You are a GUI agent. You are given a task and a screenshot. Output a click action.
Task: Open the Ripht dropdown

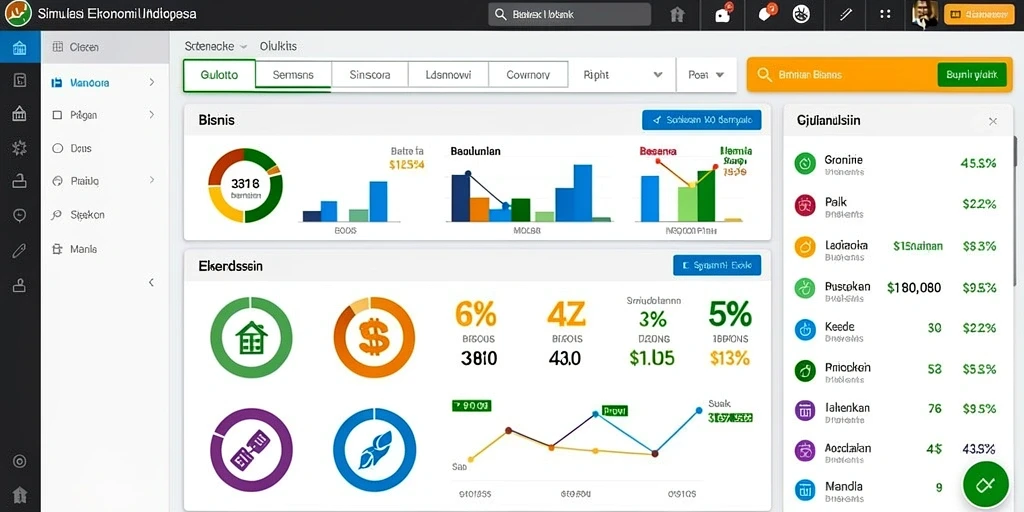pos(620,75)
